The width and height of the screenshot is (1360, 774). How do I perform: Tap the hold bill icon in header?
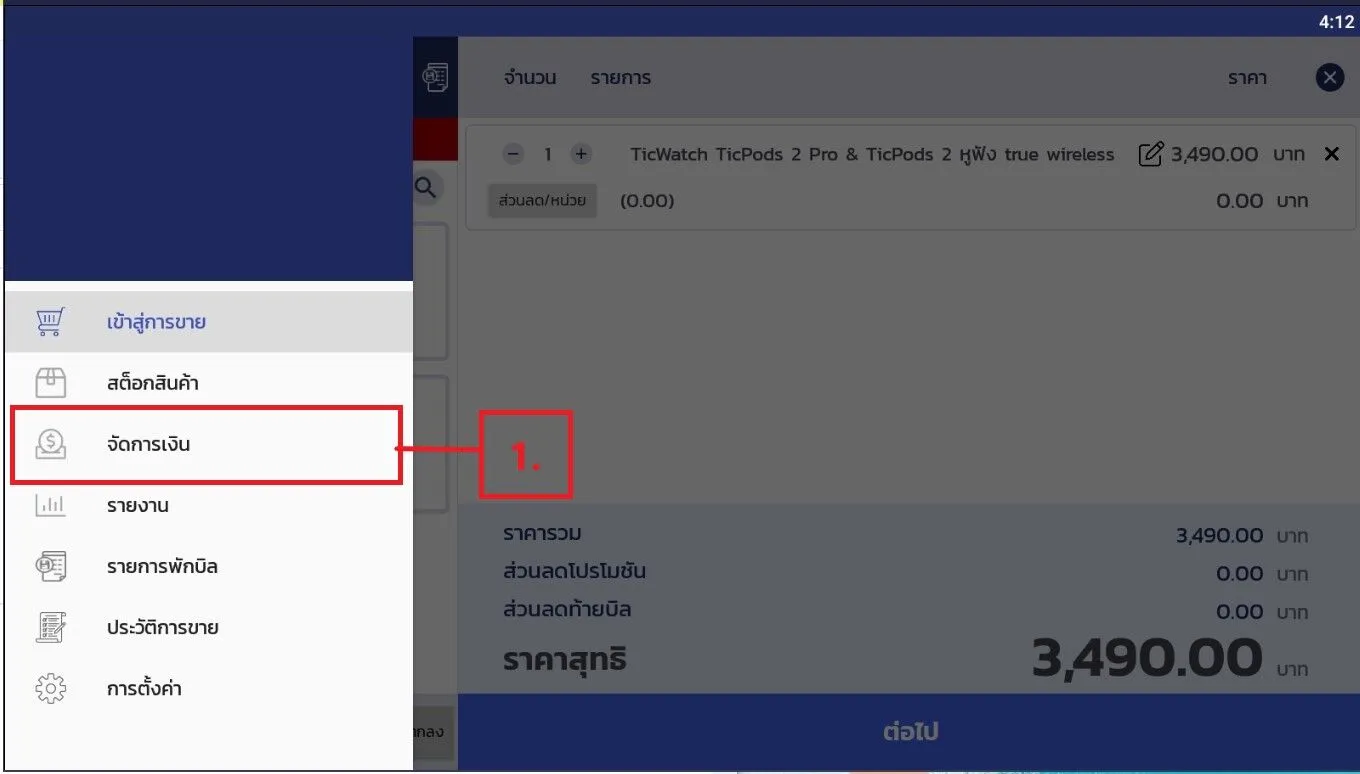[x=435, y=77]
